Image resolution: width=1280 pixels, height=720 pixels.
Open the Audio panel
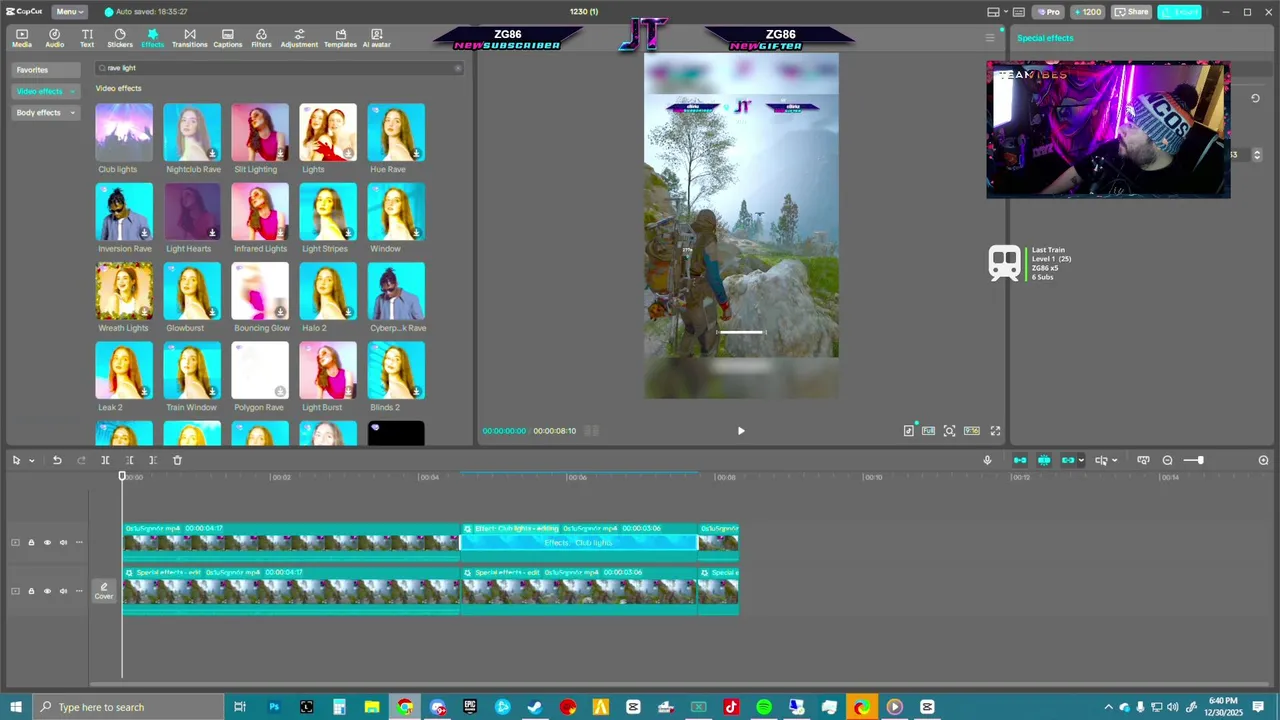pyautogui.click(x=54, y=38)
